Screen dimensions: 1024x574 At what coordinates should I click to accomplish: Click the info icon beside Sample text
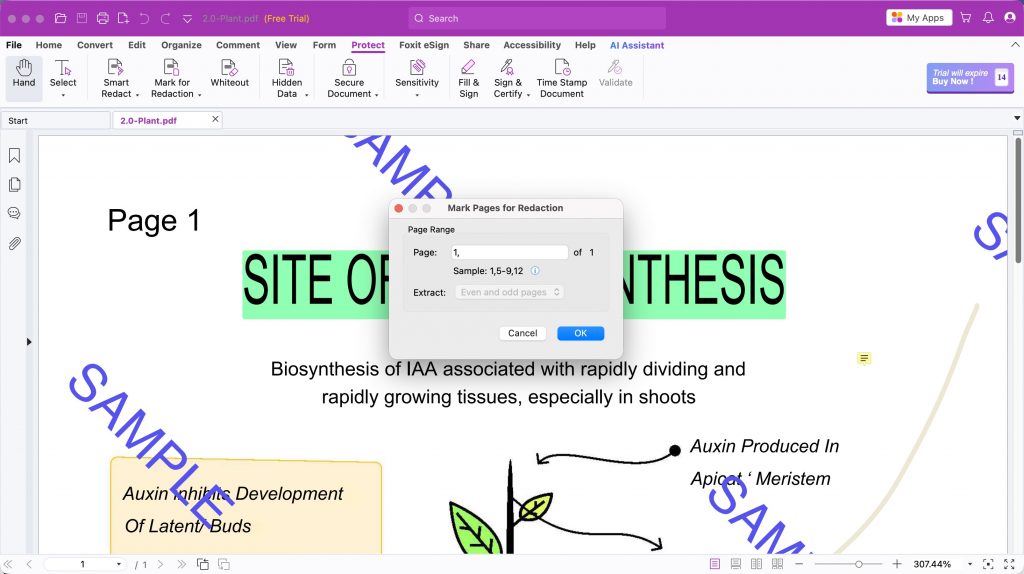[535, 270]
